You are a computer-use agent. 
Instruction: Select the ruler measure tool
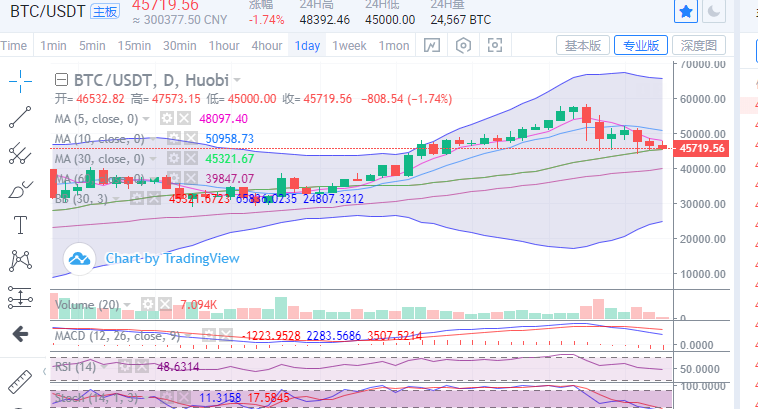(20, 381)
